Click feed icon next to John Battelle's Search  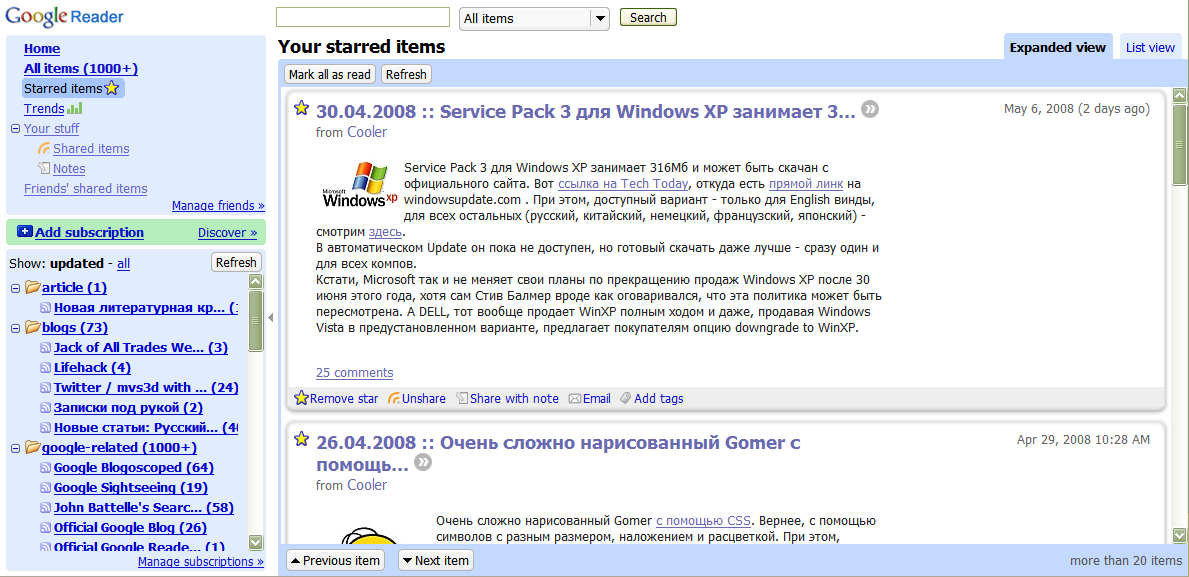pyautogui.click(x=45, y=508)
